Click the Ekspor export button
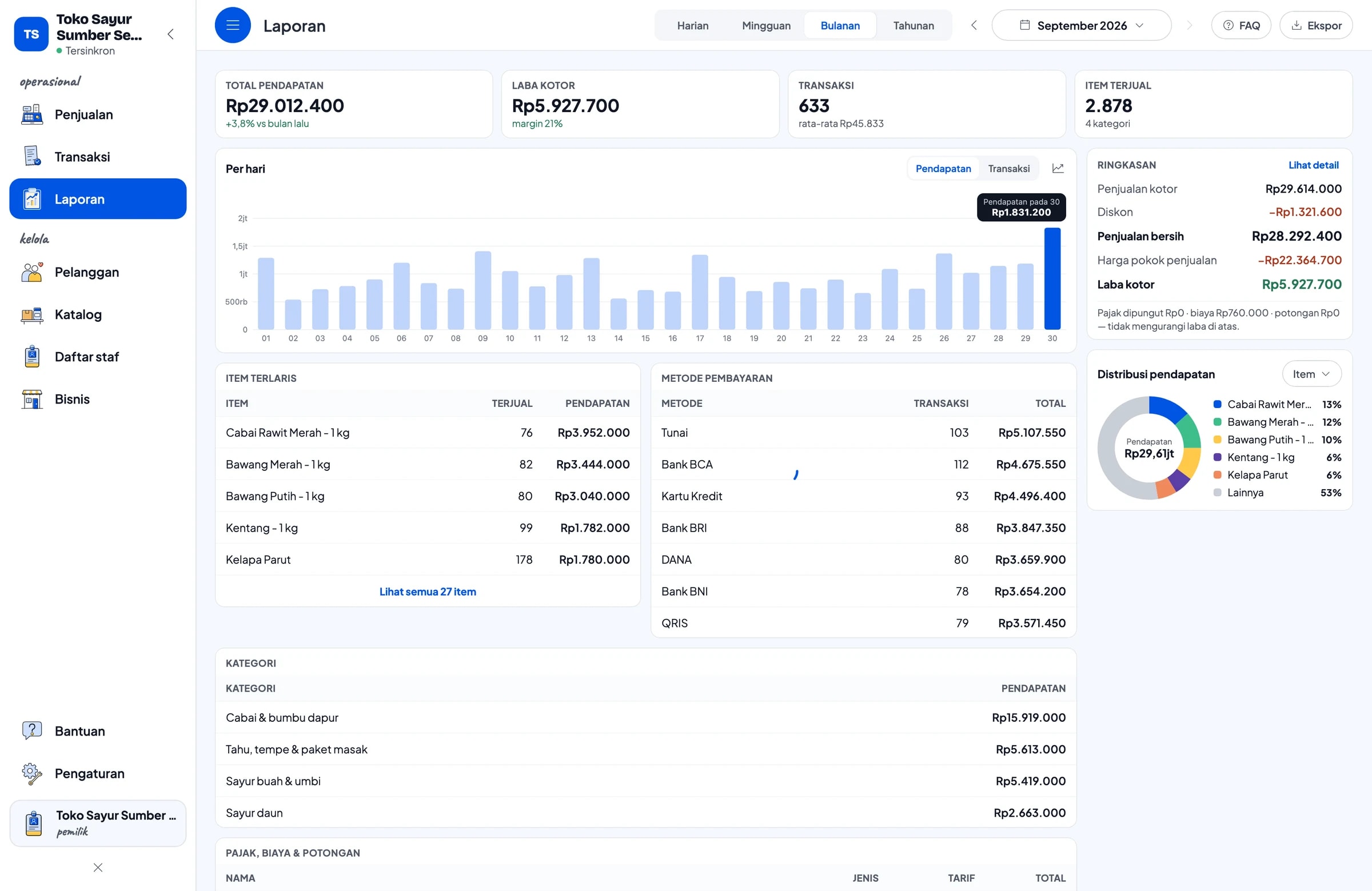 tap(1316, 25)
